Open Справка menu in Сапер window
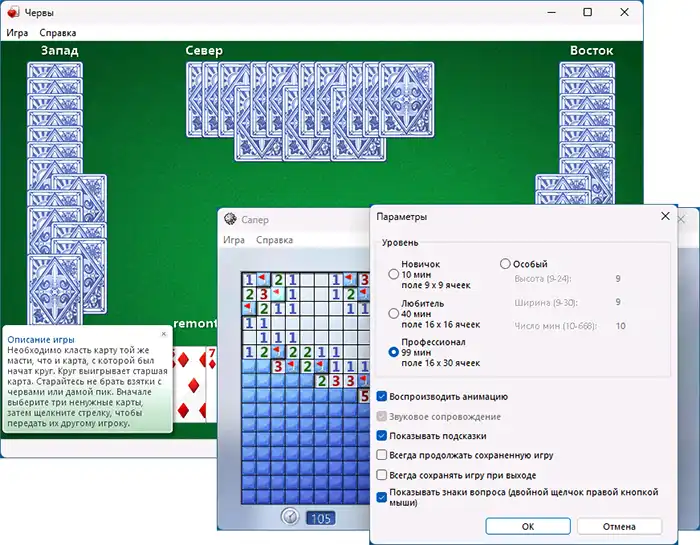 tap(275, 240)
